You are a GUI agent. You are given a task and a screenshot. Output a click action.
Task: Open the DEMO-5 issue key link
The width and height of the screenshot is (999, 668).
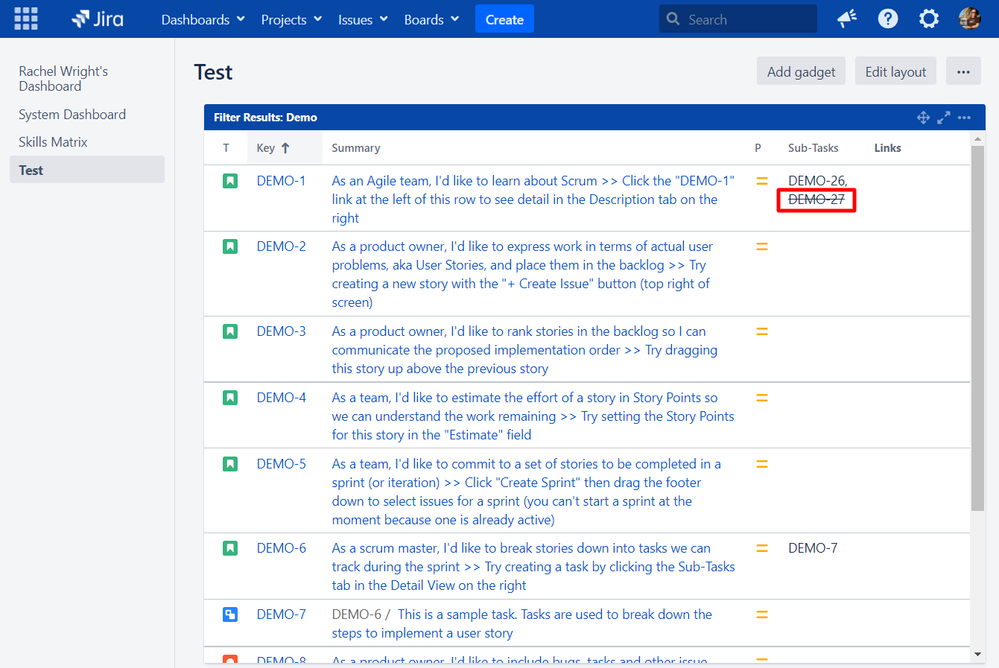pyautogui.click(x=281, y=464)
